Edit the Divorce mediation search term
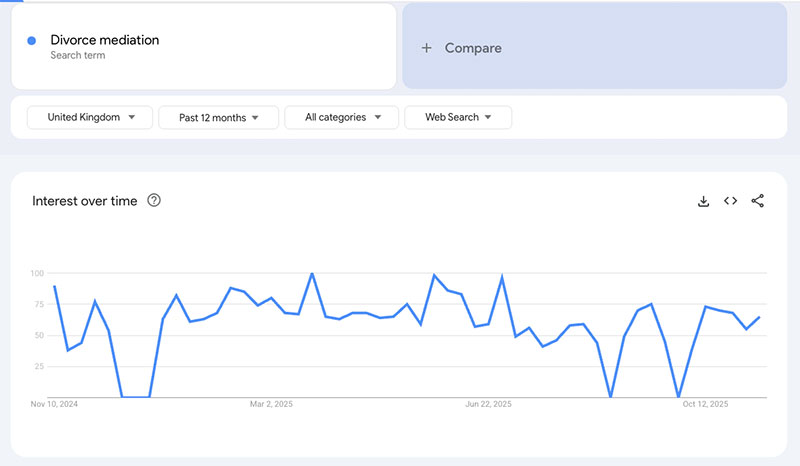The width and height of the screenshot is (800, 466). 105,40
